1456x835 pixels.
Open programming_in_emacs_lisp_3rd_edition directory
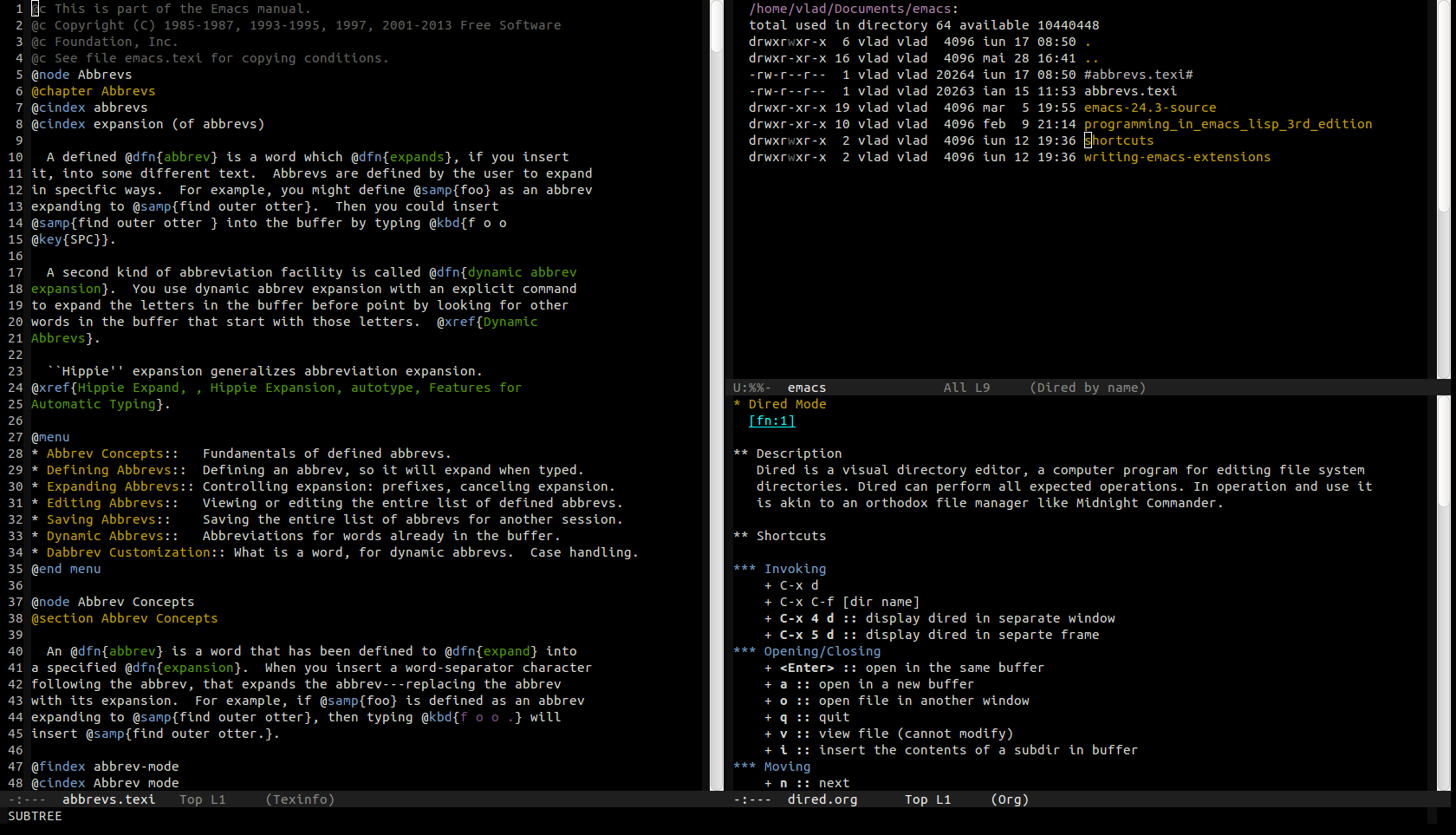click(x=1228, y=124)
